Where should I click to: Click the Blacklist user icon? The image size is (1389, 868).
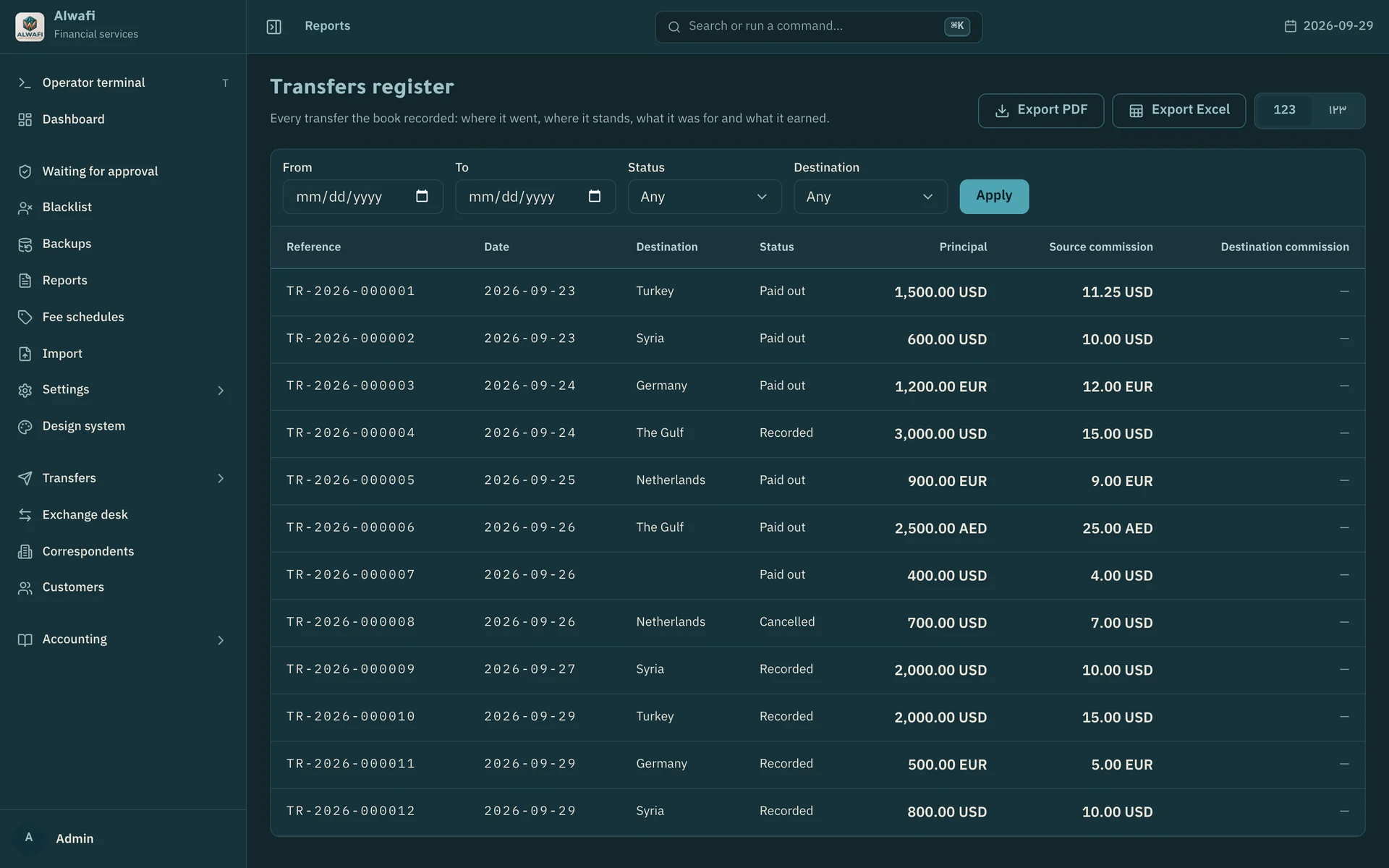pyautogui.click(x=25, y=208)
